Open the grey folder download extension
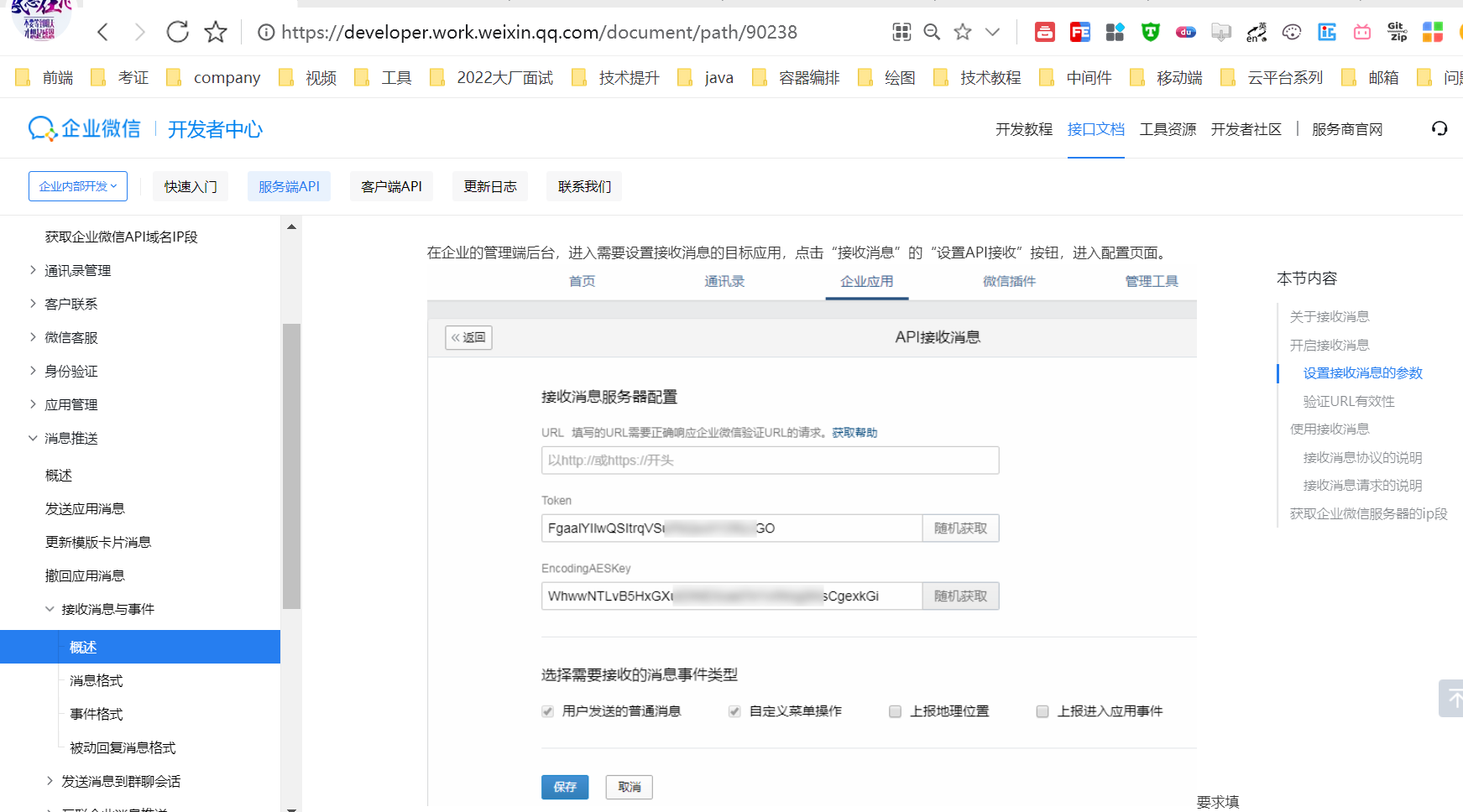 (1221, 33)
